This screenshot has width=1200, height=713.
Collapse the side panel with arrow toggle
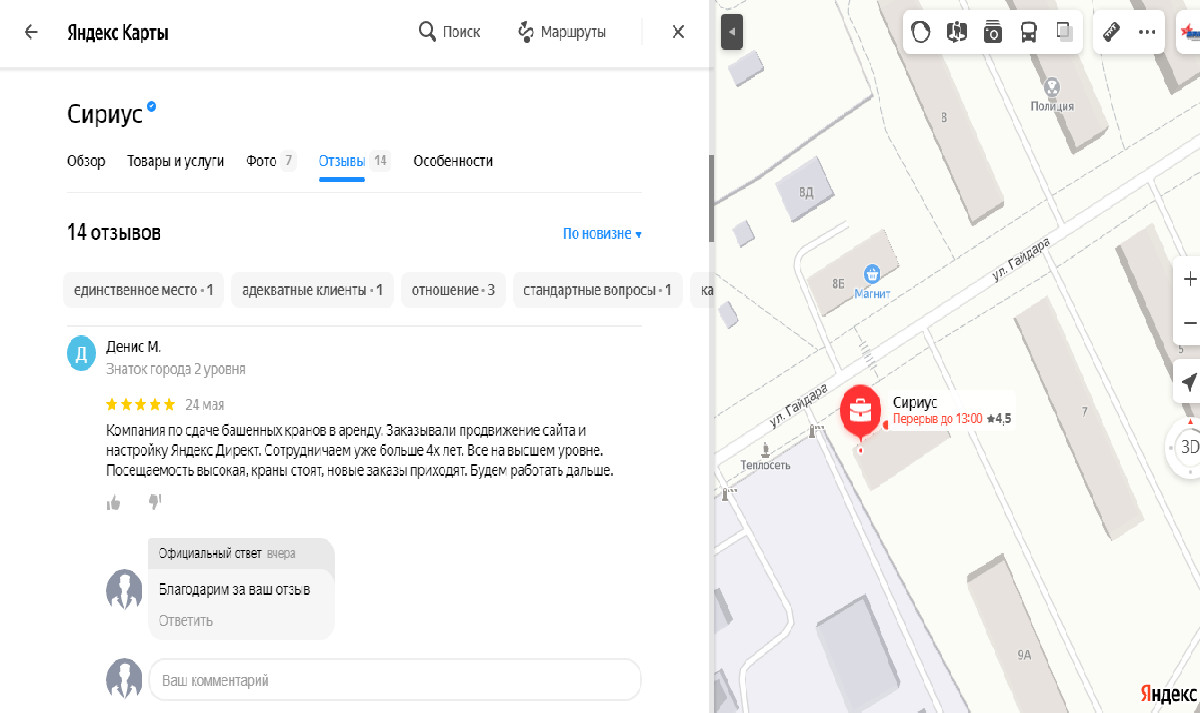click(x=732, y=32)
